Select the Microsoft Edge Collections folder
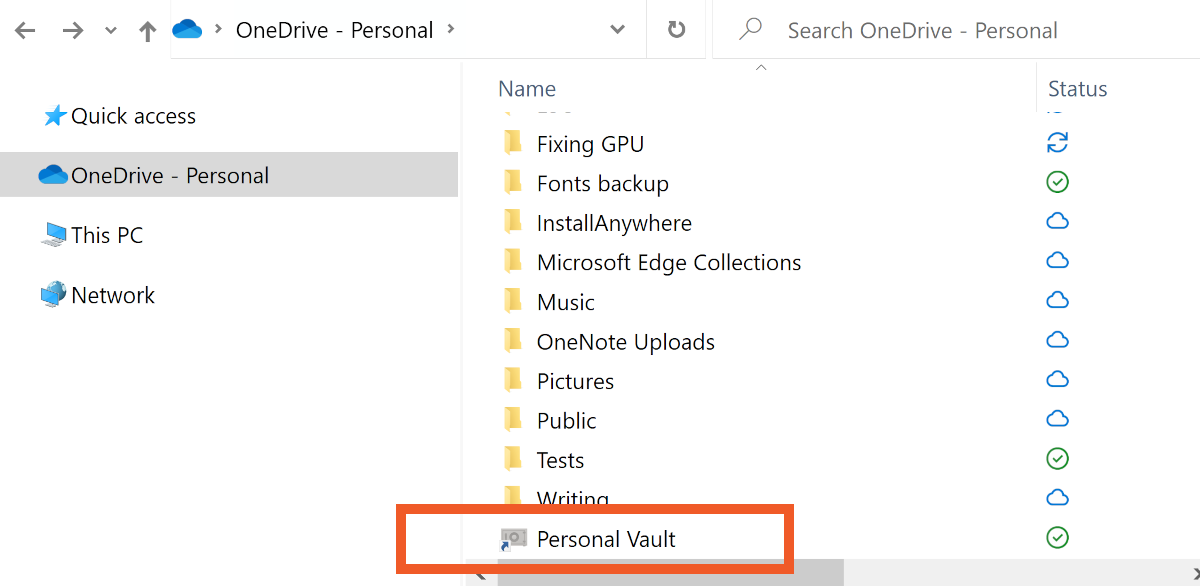This screenshot has height=586, width=1200. pos(668,262)
